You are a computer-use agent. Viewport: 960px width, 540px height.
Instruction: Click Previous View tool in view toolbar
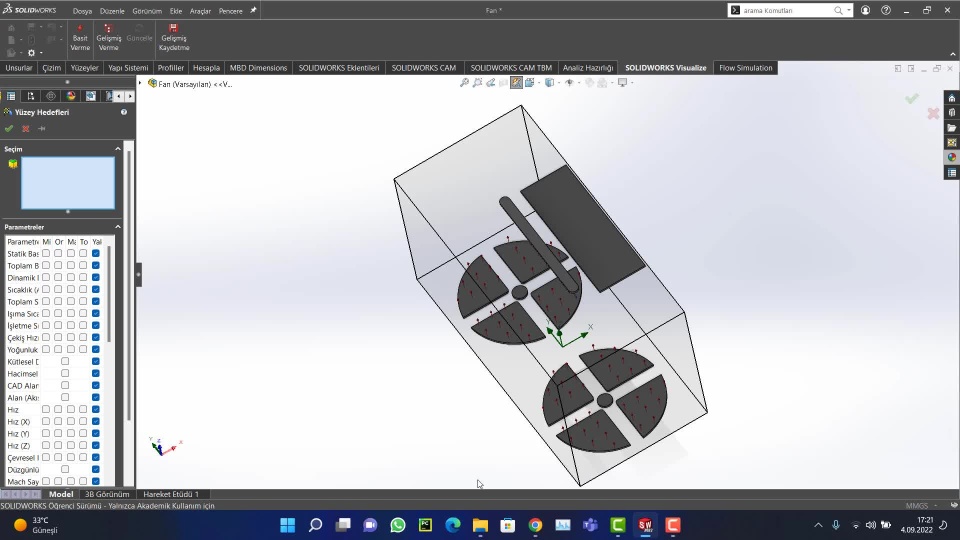[491, 83]
